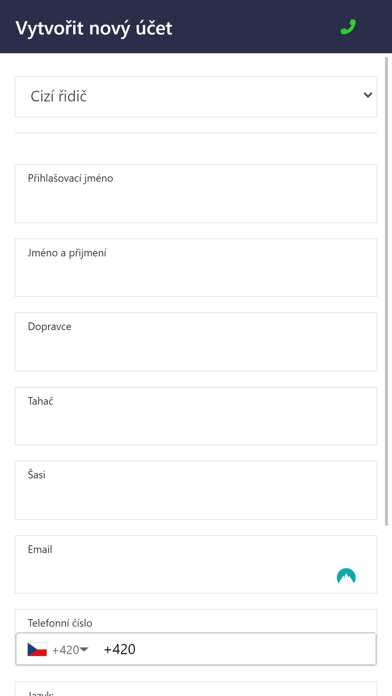392x696 pixels.
Task: Click the vertical scrollbar on the form
Action: coord(387,291)
